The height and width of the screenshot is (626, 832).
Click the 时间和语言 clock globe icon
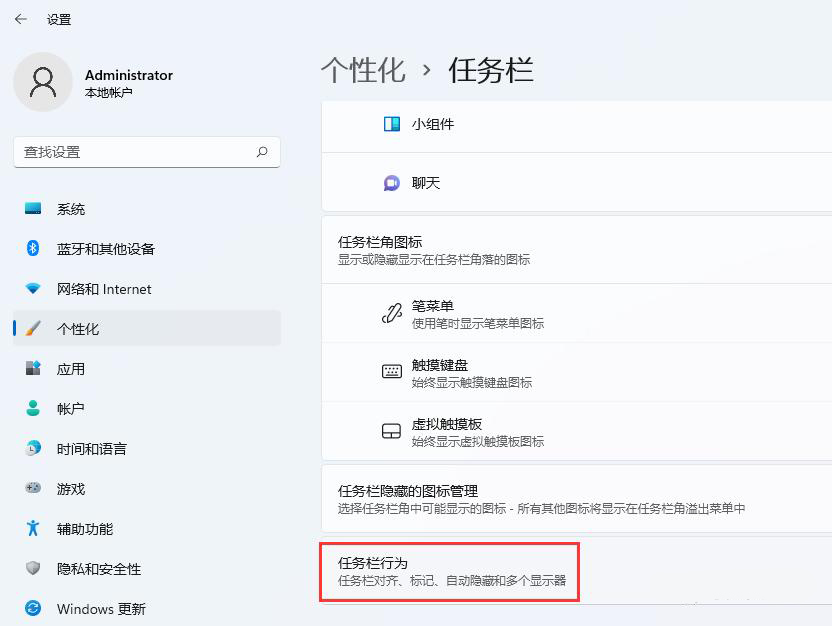pos(33,448)
